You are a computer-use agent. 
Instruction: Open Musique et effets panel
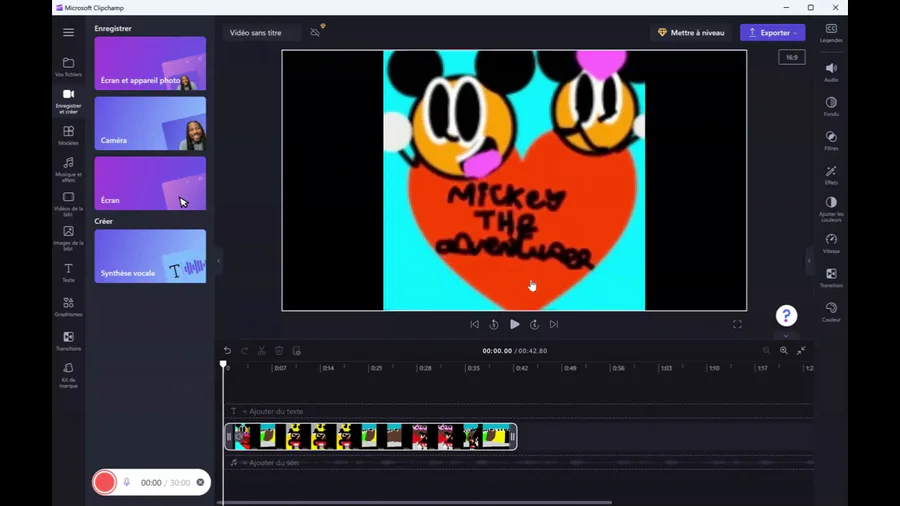point(68,169)
